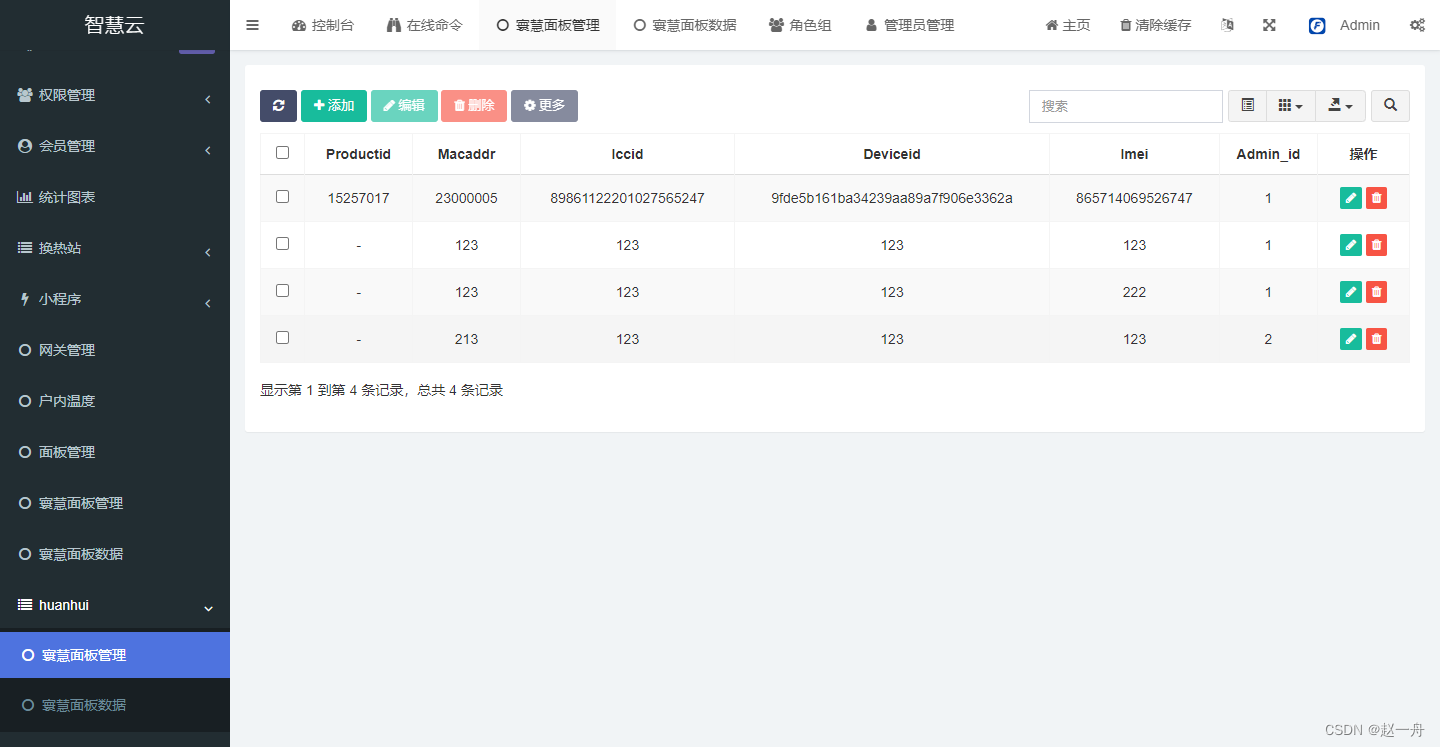Tick the select-all checkbox in table header
This screenshot has width=1440, height=747.
pos(282,153)
